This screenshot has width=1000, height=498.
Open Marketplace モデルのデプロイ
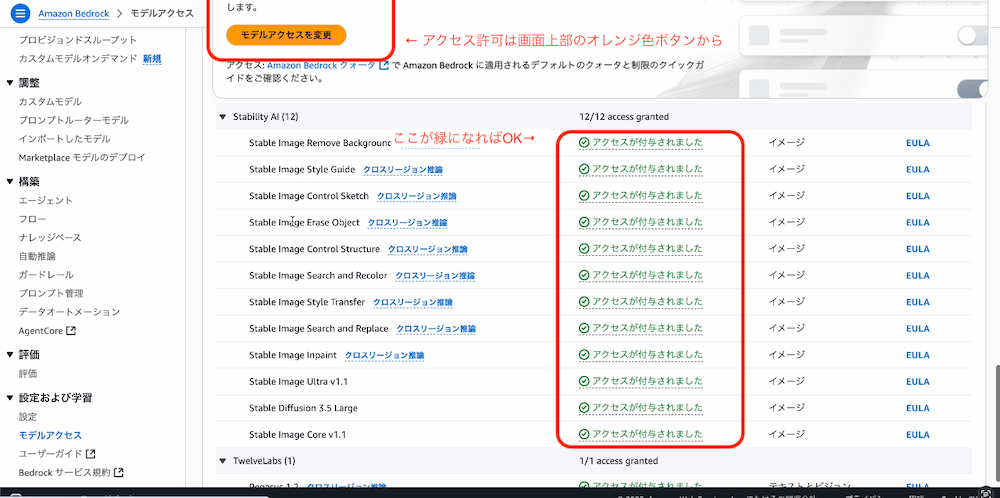(82, 157)
